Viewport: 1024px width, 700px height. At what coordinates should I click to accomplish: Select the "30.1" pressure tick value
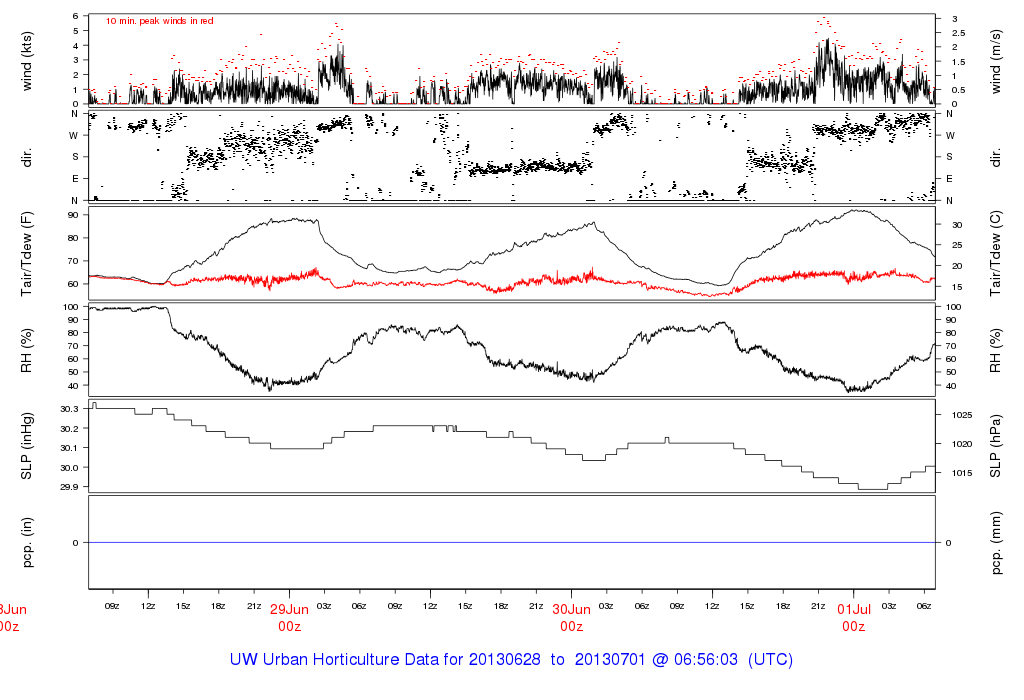[69, 448]
